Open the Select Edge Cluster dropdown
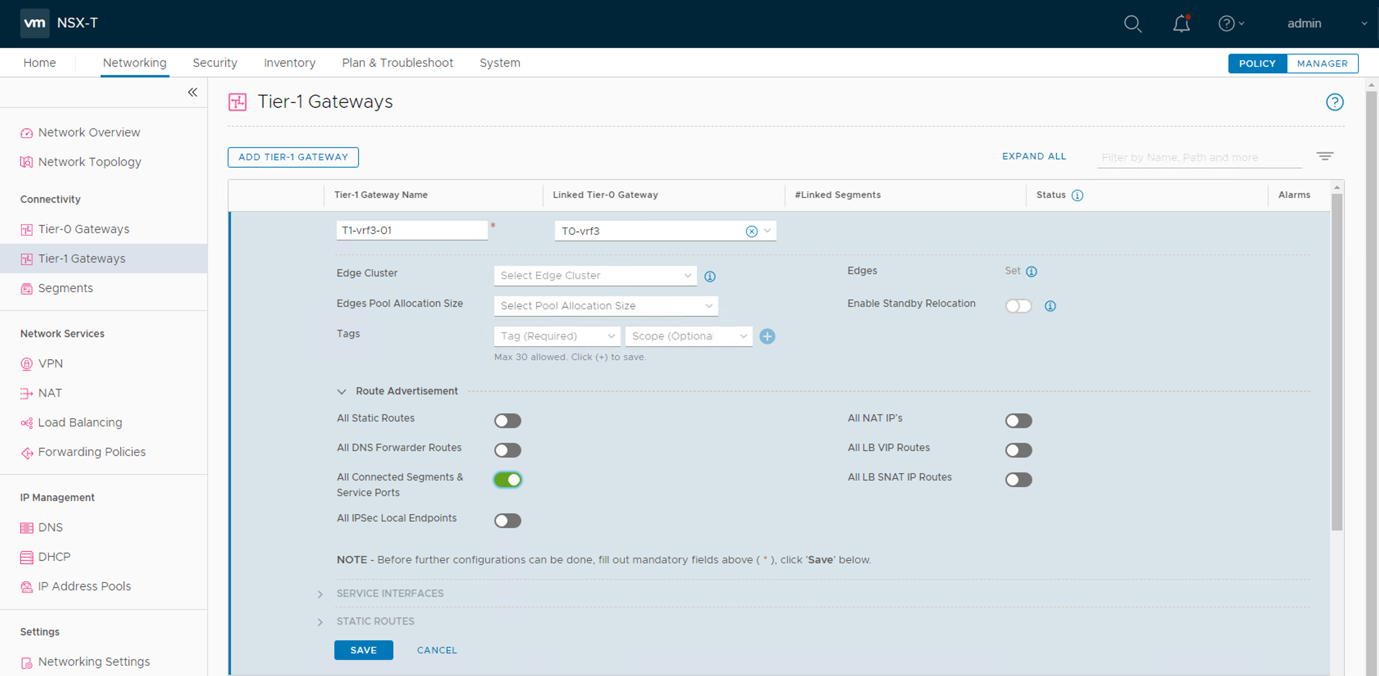1379x676 pixels. click(x=595, y=276)
